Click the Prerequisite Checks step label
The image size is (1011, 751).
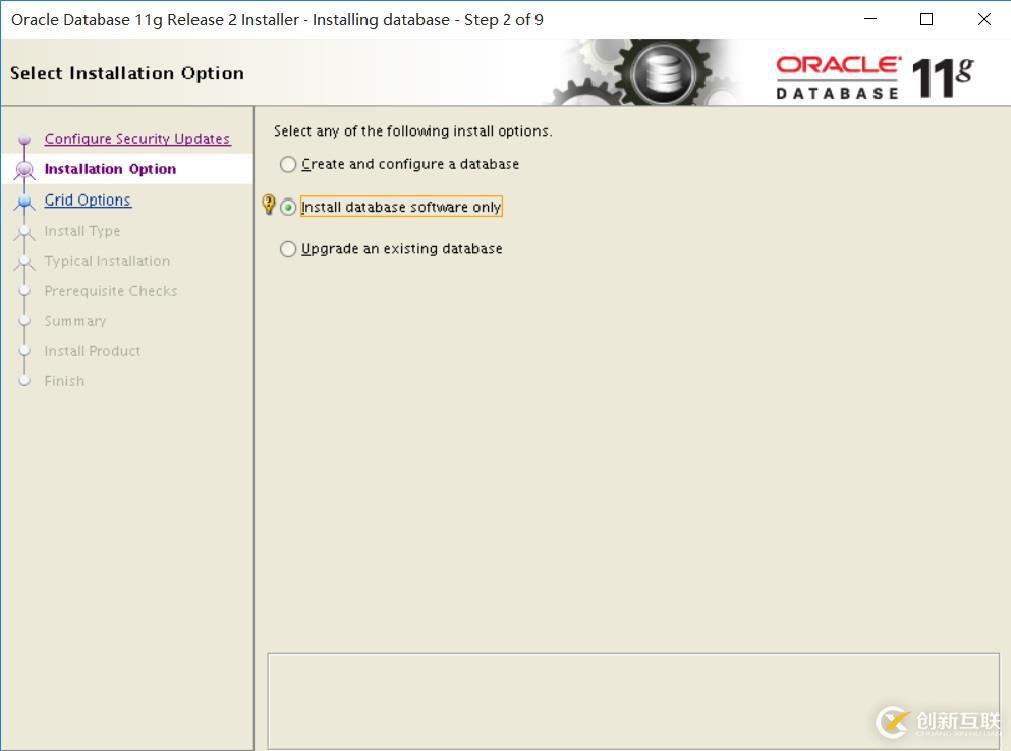point(111,291)
